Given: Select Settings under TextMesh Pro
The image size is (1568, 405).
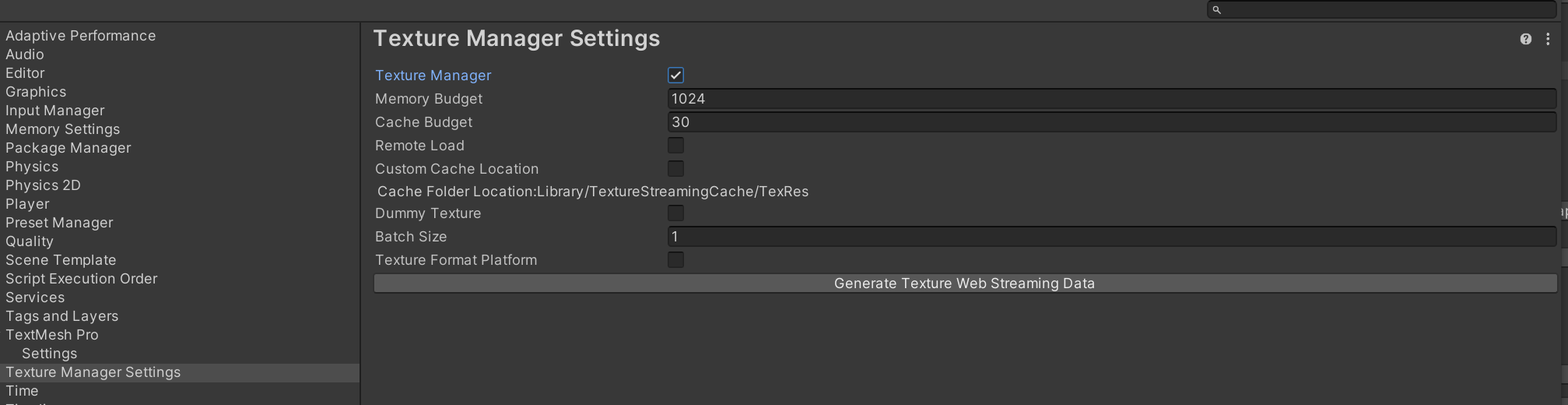Looking at the screenshot, I should (x=49, y=354).
